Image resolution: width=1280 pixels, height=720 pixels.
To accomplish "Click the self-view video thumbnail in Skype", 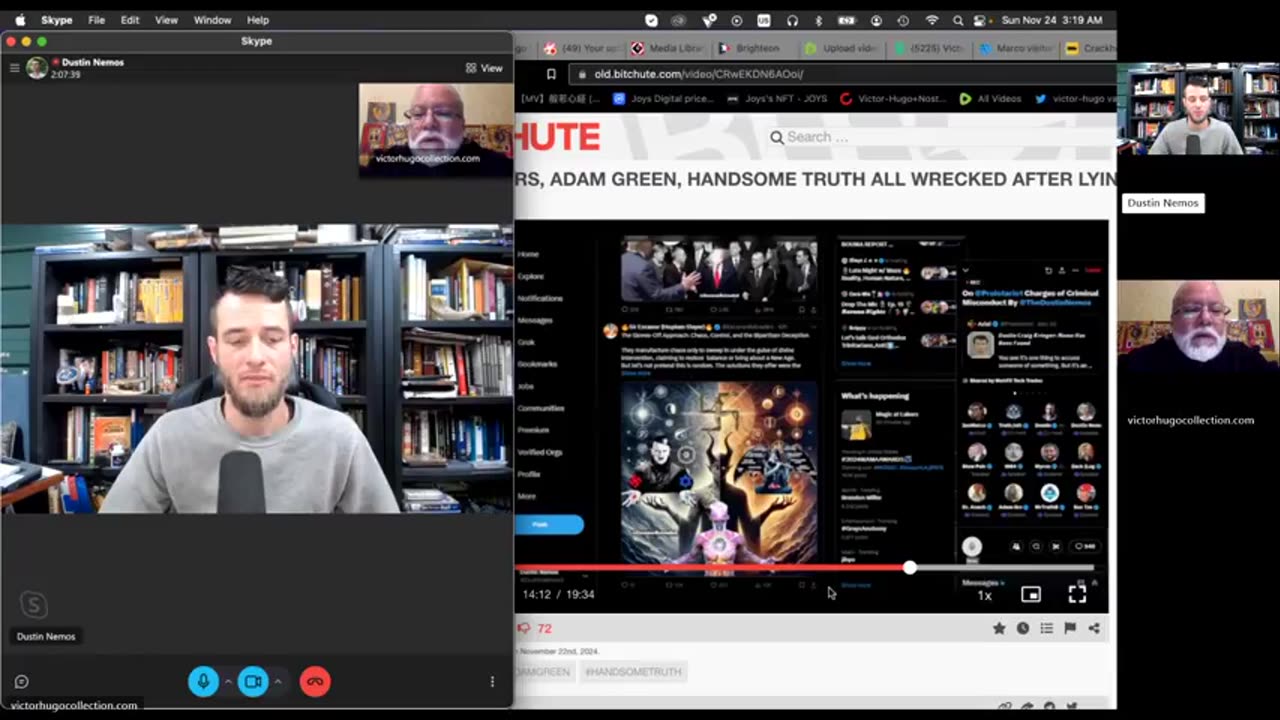I will 435,130.
